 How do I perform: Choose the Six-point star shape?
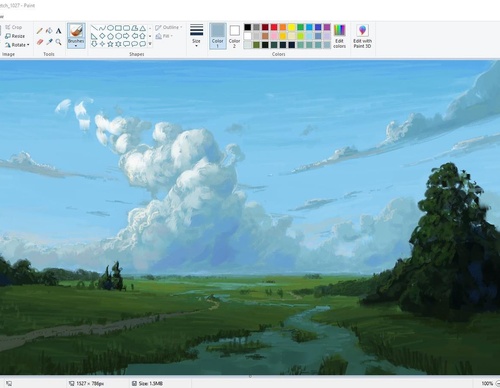[118, 44]
